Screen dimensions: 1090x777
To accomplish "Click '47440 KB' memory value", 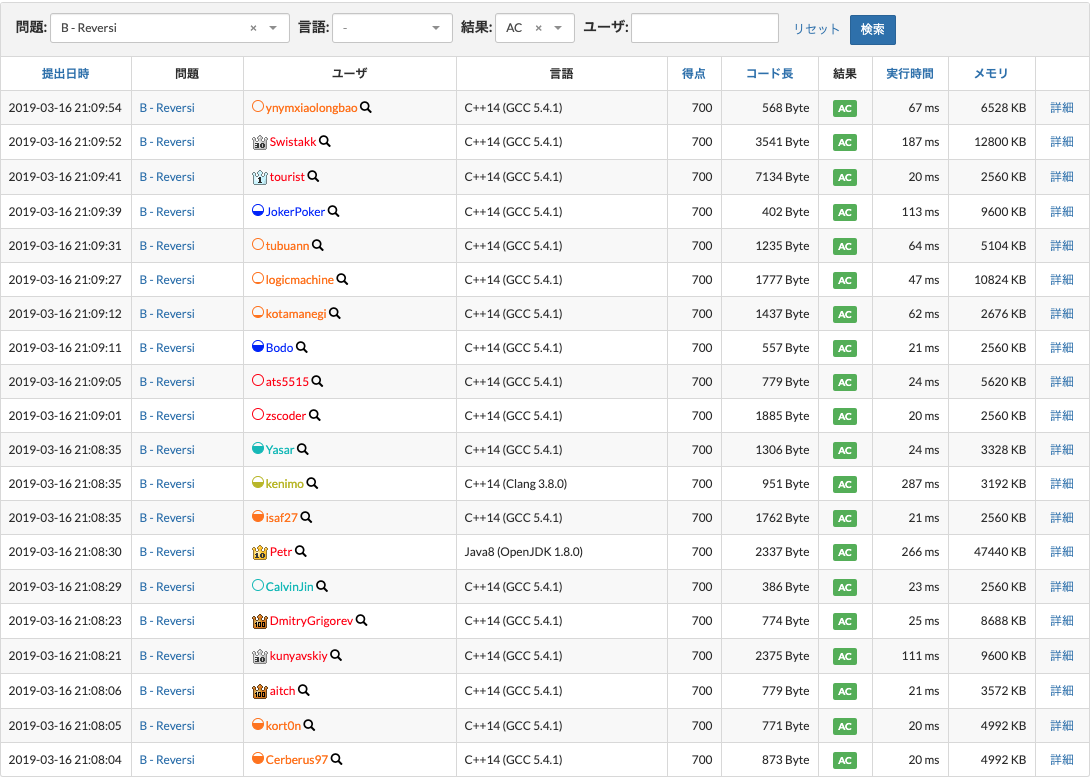I will pyautogui.click(x=1000, y=552).
